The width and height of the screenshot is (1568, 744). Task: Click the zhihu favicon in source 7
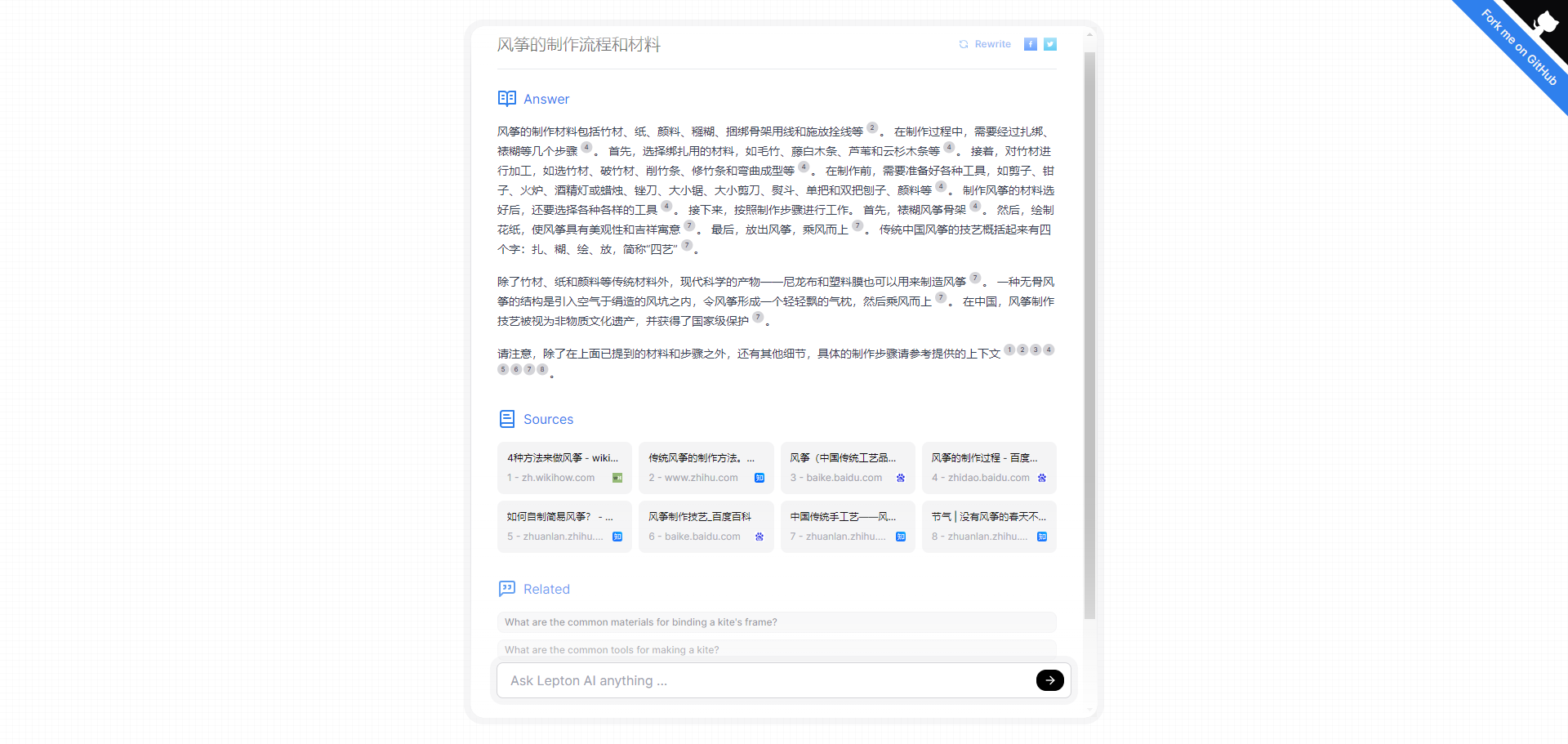(x=901, y=537)
